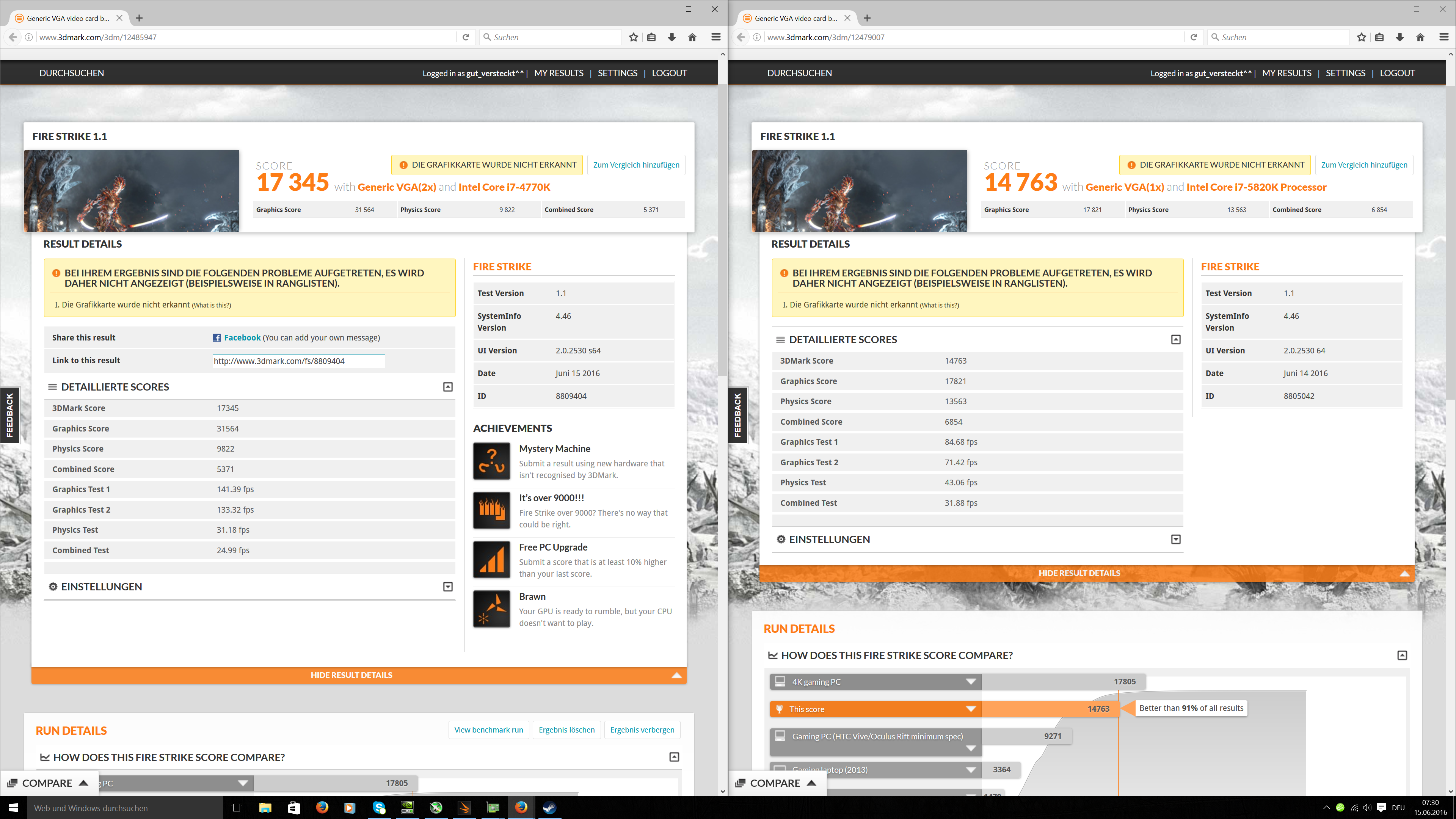Go to the home page, left browser window
The width and height of the screenshot is (1456, 819).
(x=692, y=37)
